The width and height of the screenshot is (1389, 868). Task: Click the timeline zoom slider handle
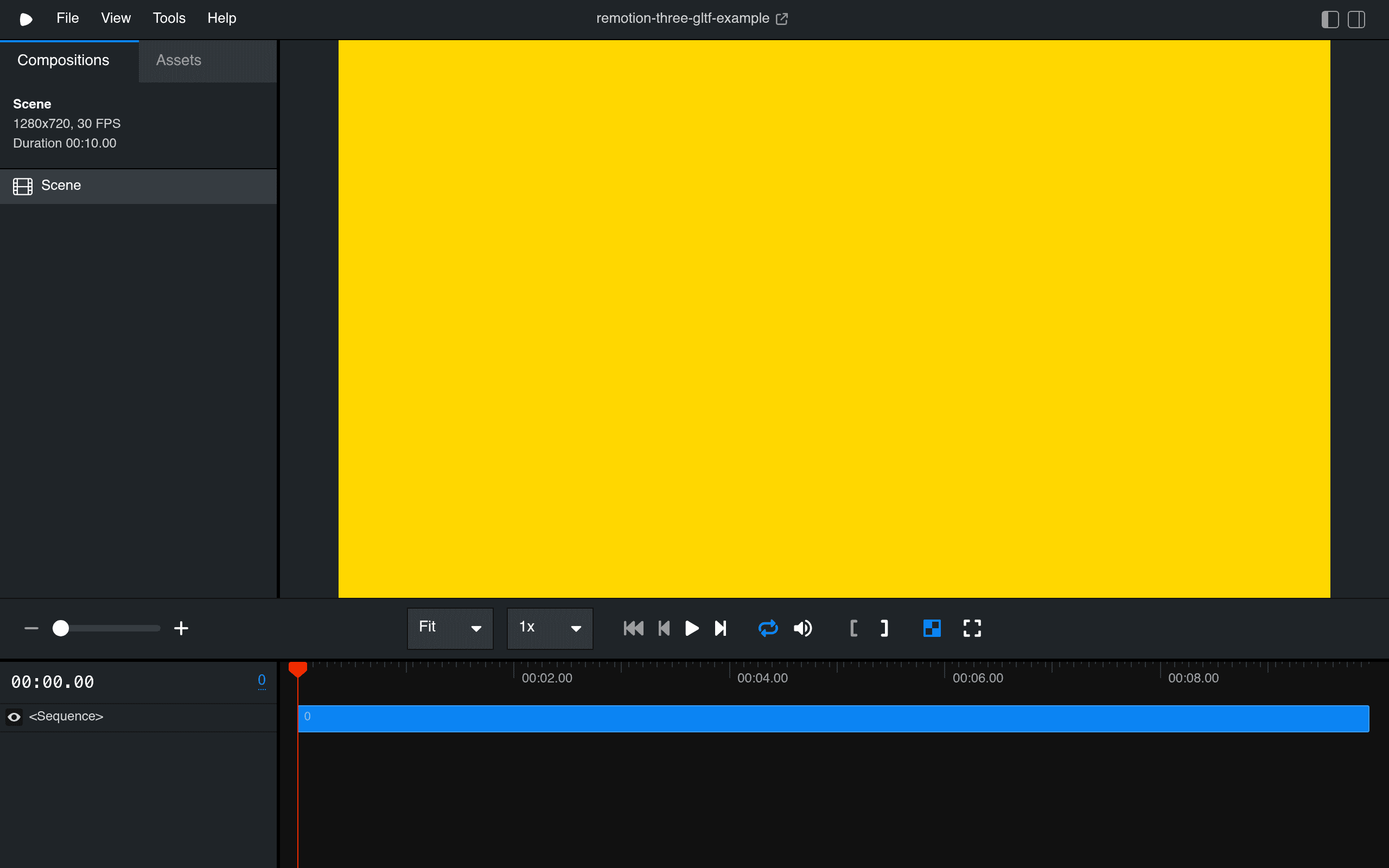[x=61, y=628]
